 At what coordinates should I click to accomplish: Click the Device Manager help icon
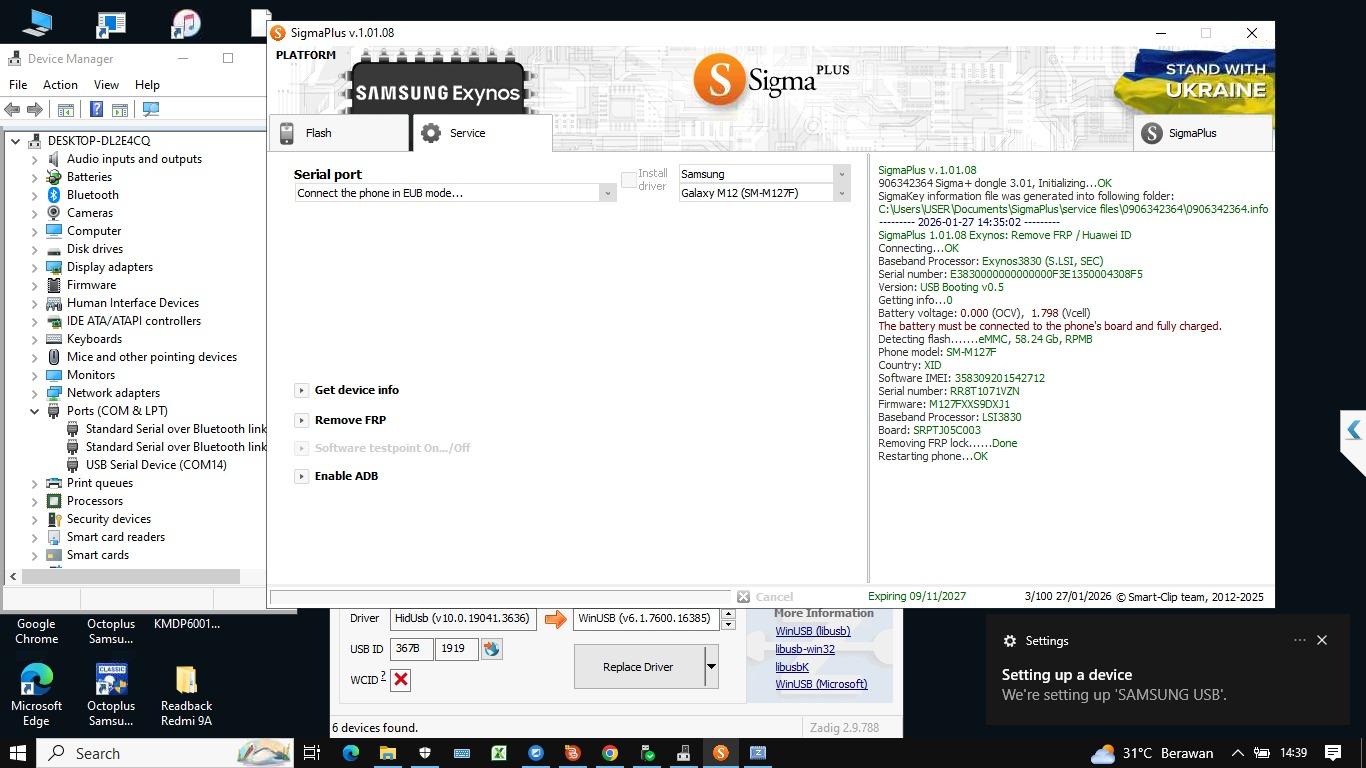click(96, 109)
